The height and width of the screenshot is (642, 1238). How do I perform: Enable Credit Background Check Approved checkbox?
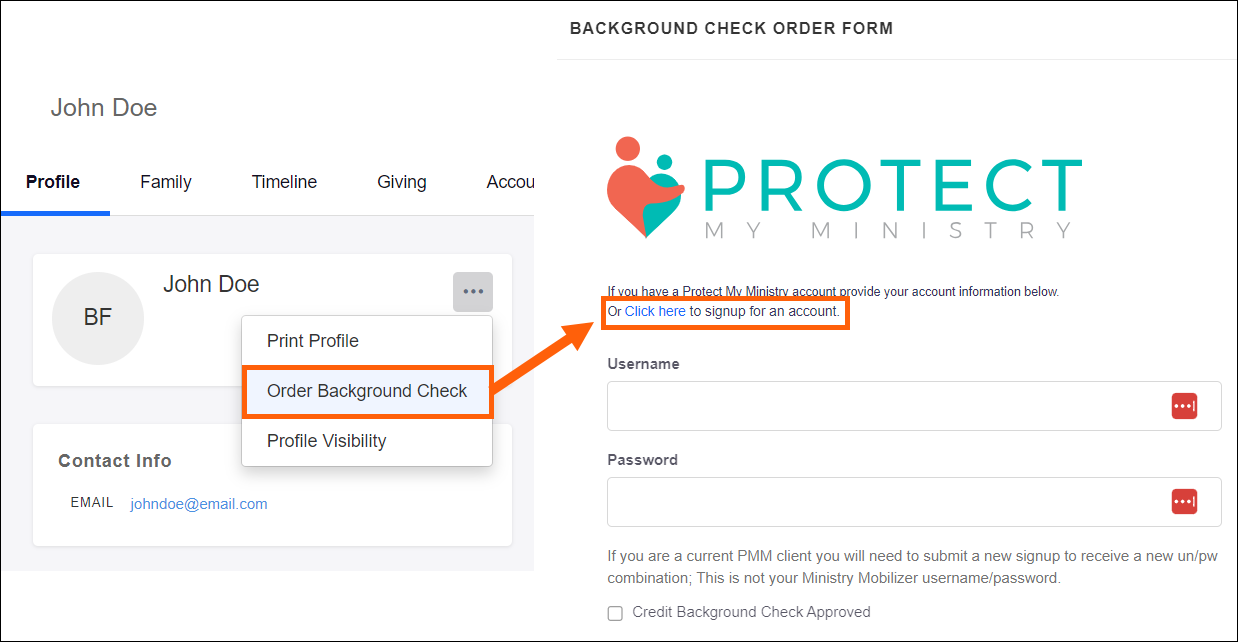(x=615, y=613)
